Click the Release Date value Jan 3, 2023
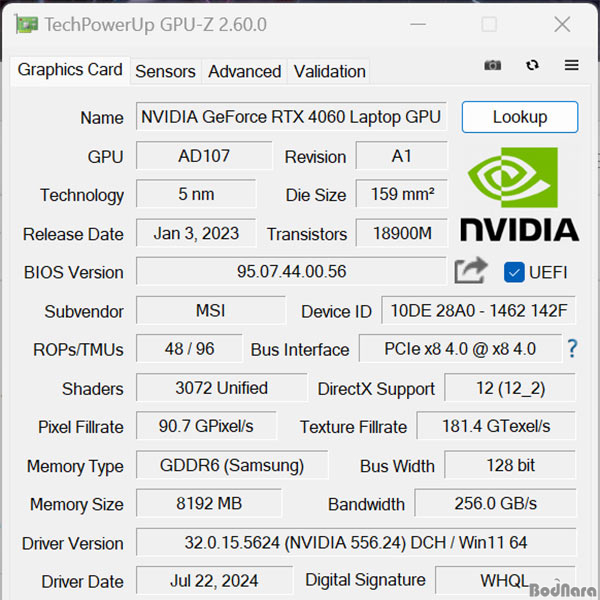Image resolution: width=600 pixels, height=600 pixels. pos(196,233)
